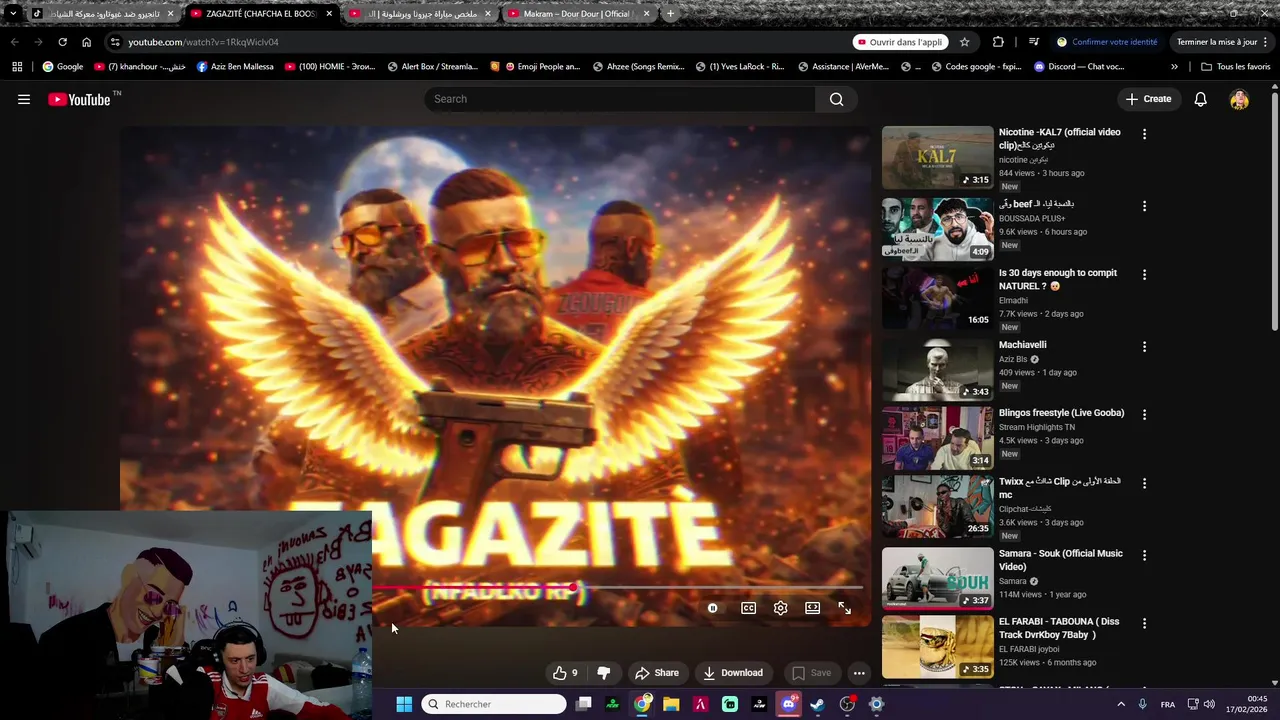Go to Chrome home page button
The height and width of the screenshot is (720, 1280).
pos(86,42)
